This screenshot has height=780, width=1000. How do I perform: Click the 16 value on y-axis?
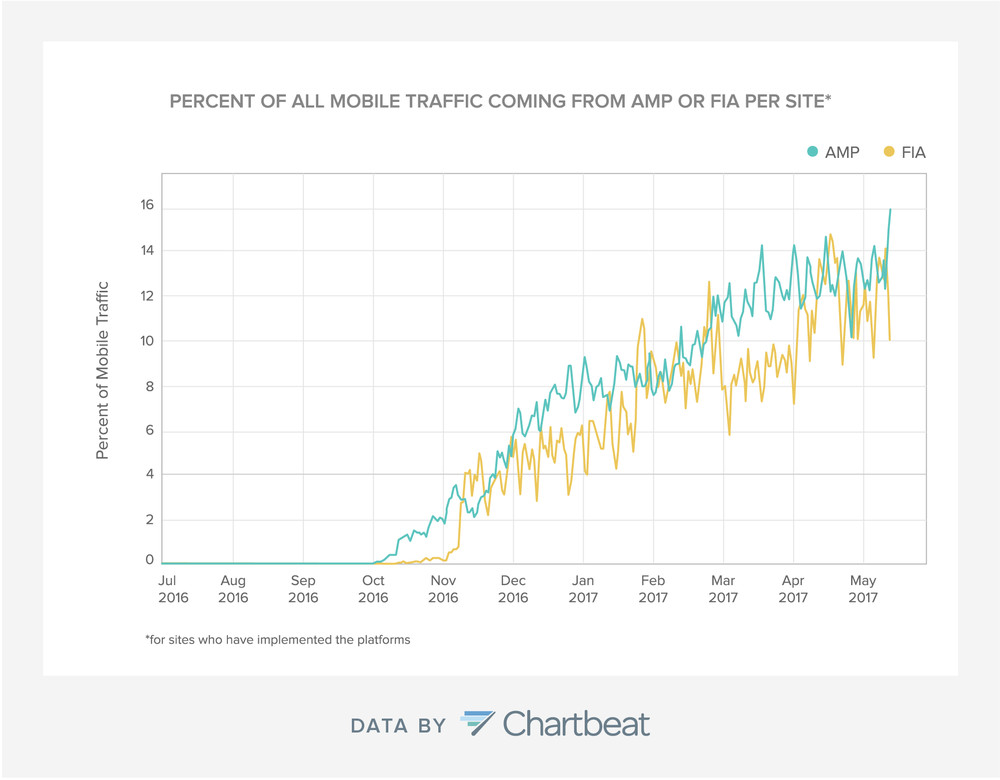(147, 205)
